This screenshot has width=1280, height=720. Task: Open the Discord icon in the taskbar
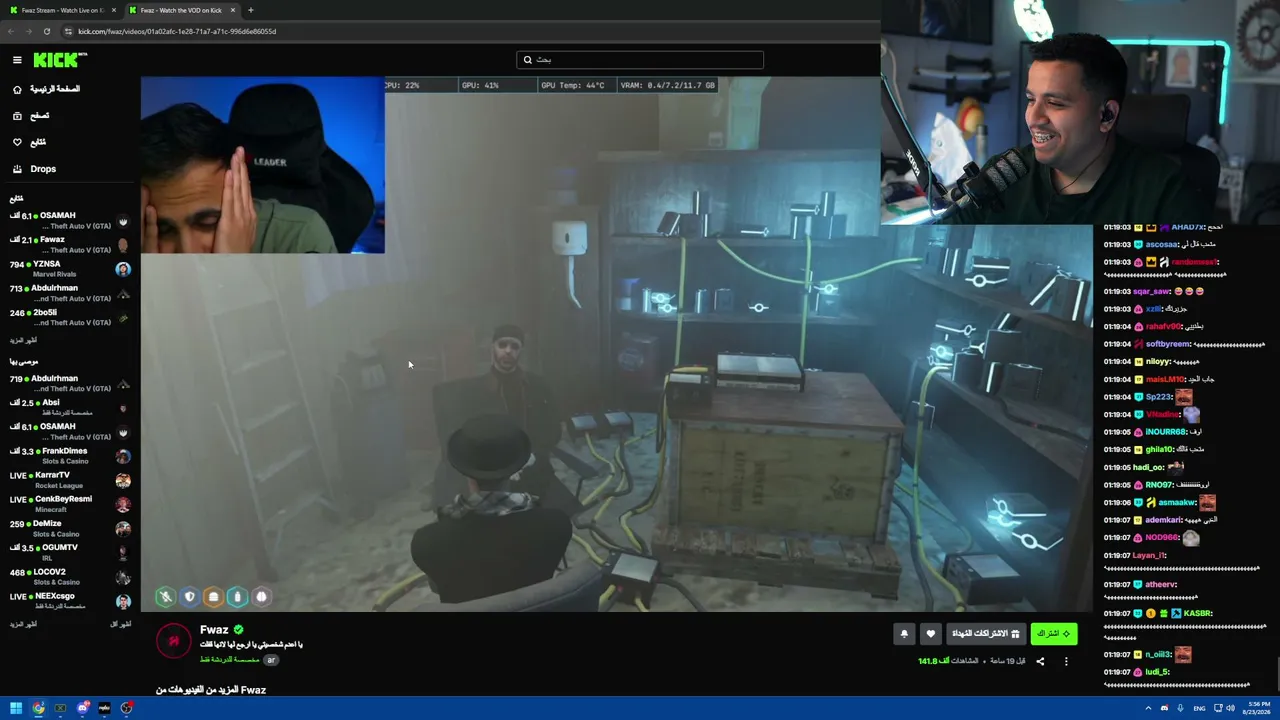[x=83, y=708]
